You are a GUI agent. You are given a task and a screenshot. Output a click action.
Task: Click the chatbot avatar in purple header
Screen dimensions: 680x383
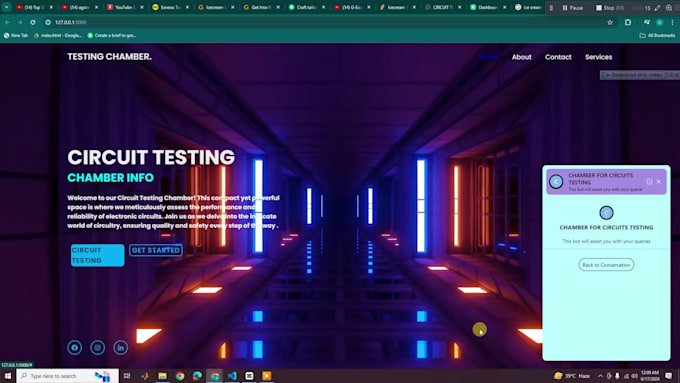556,182
